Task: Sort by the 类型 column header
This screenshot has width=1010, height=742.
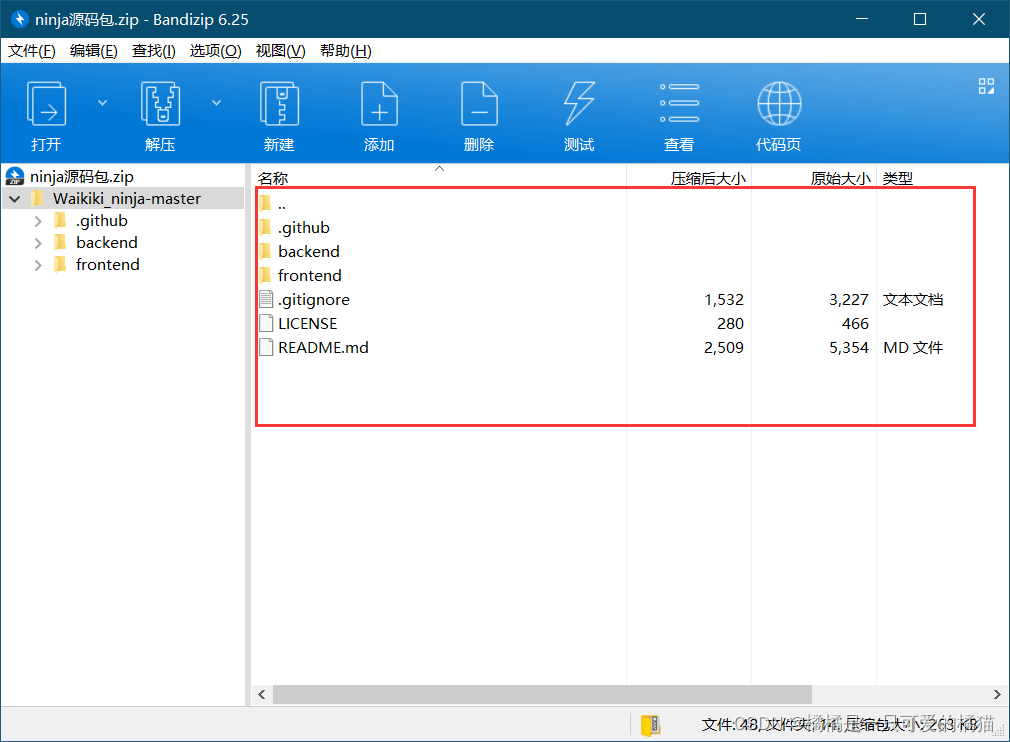Action: tap(898, 178)
